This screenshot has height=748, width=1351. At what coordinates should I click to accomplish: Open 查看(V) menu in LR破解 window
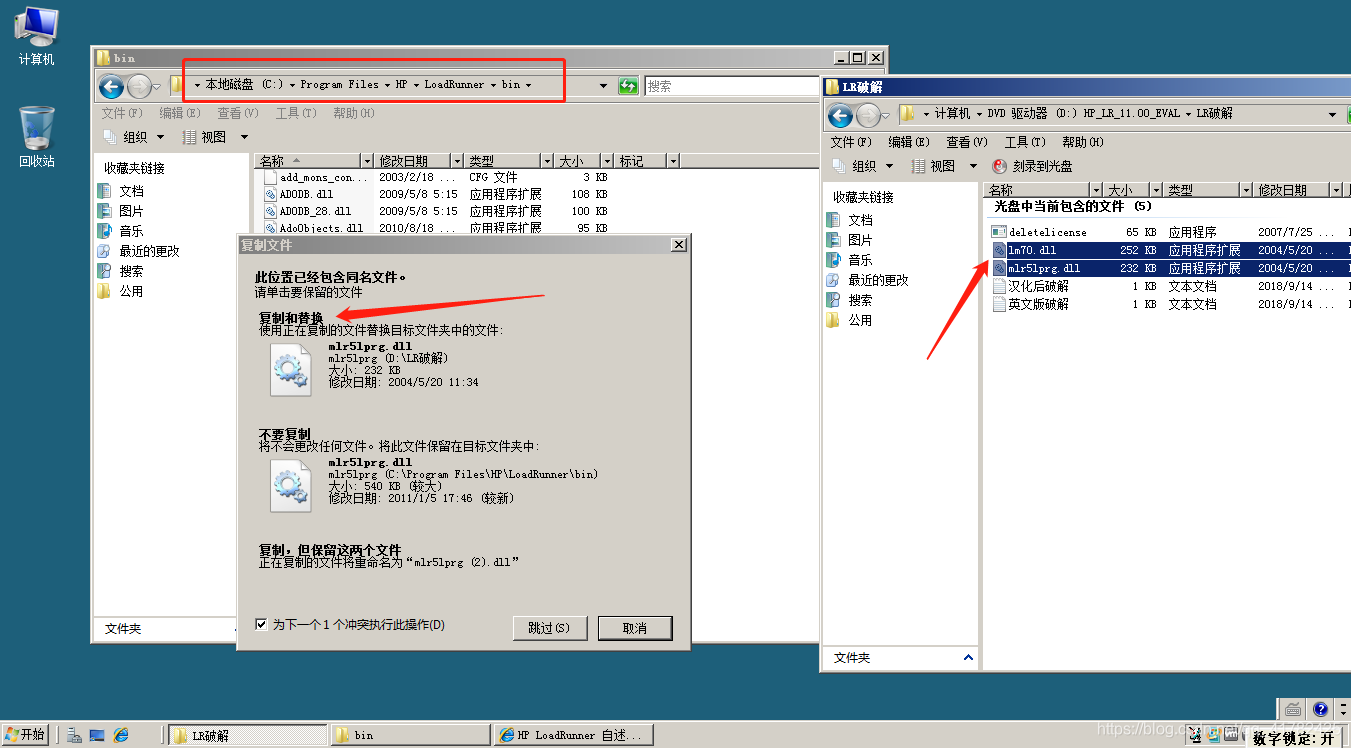(967, 142)
